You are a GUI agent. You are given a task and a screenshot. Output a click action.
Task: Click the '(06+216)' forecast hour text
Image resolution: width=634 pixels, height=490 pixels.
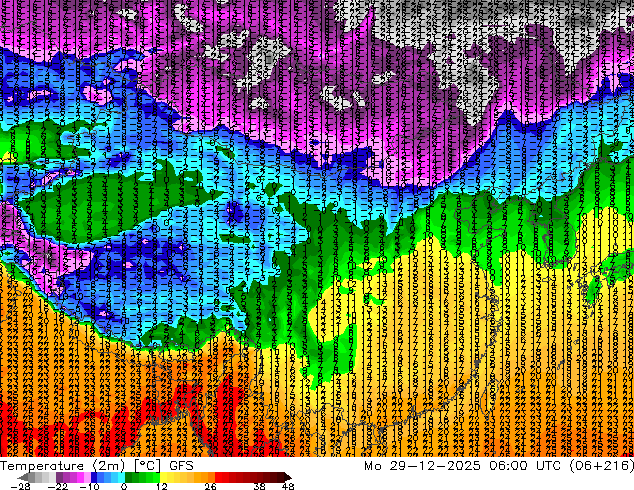click(601, 466)
